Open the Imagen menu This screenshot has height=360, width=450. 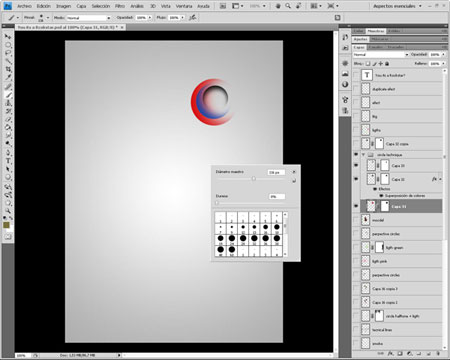coord(63,6)
